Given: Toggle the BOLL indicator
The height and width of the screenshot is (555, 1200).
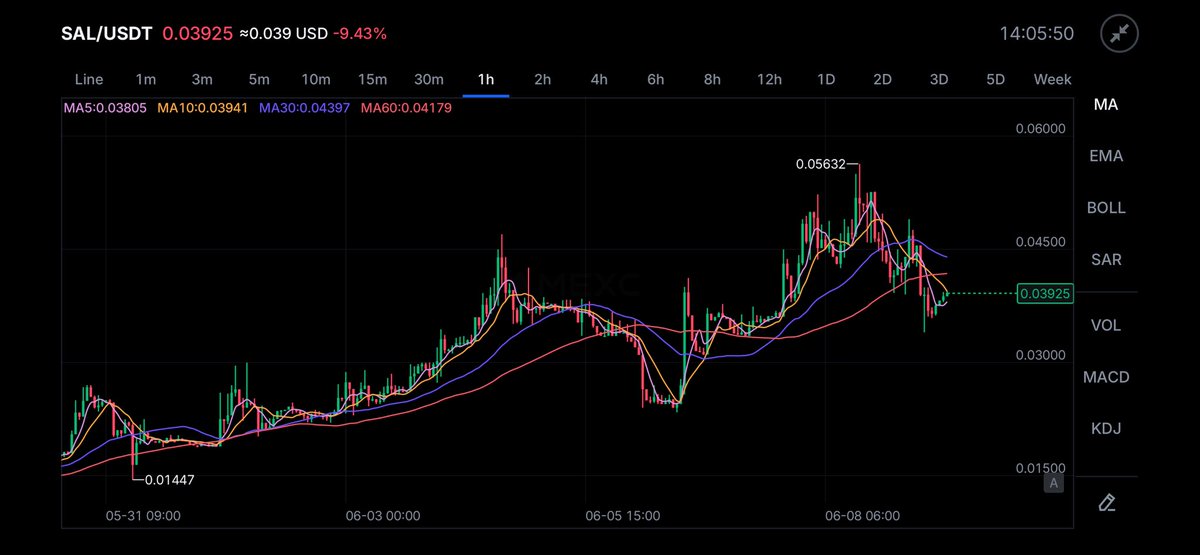Looking at the screenshot, I should pos(1106,208).
